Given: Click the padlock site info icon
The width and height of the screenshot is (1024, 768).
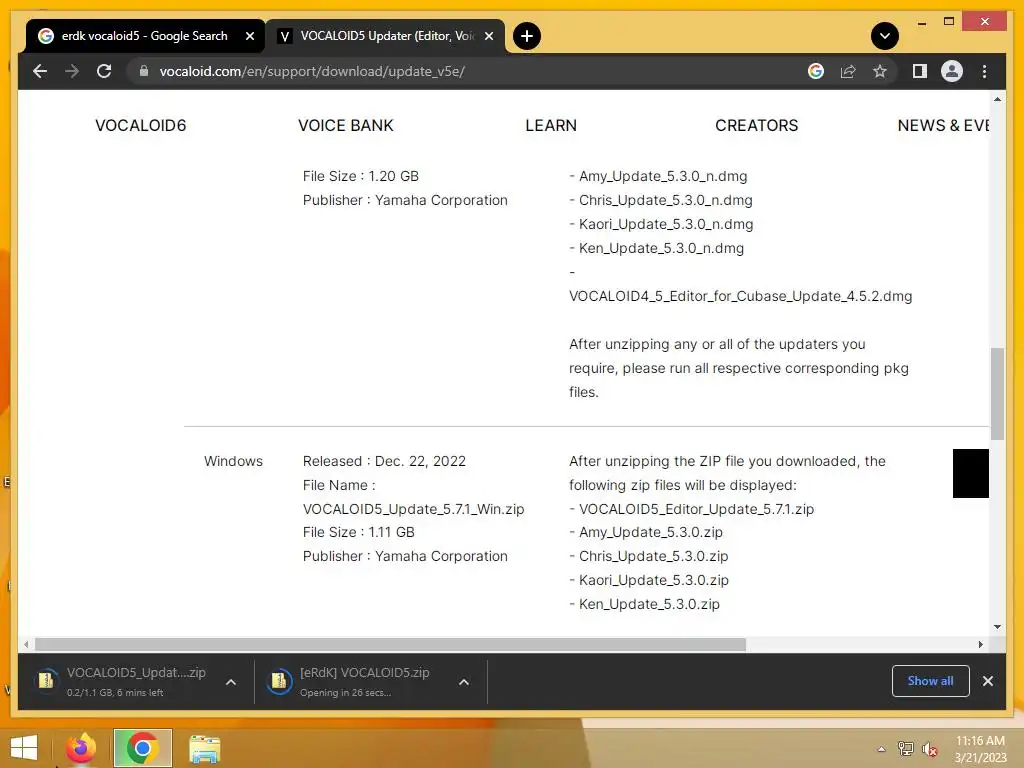Looking at the screenshot, I should 144,71.
